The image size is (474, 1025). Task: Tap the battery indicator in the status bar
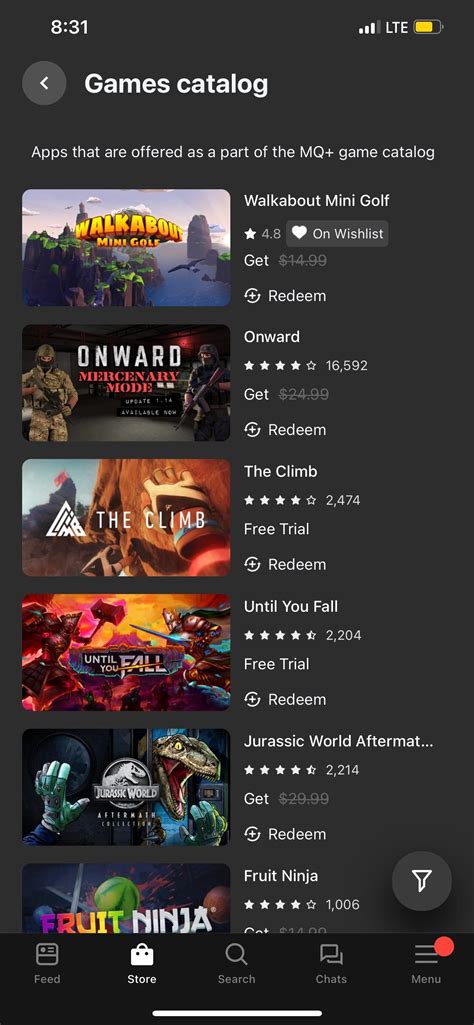428,27
